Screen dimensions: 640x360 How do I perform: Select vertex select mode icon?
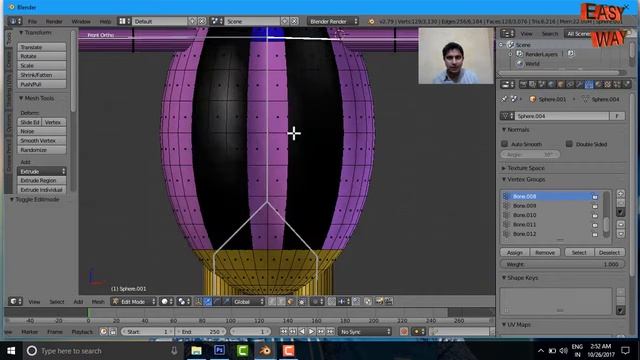pyautogui.click(x=271, y=302)
